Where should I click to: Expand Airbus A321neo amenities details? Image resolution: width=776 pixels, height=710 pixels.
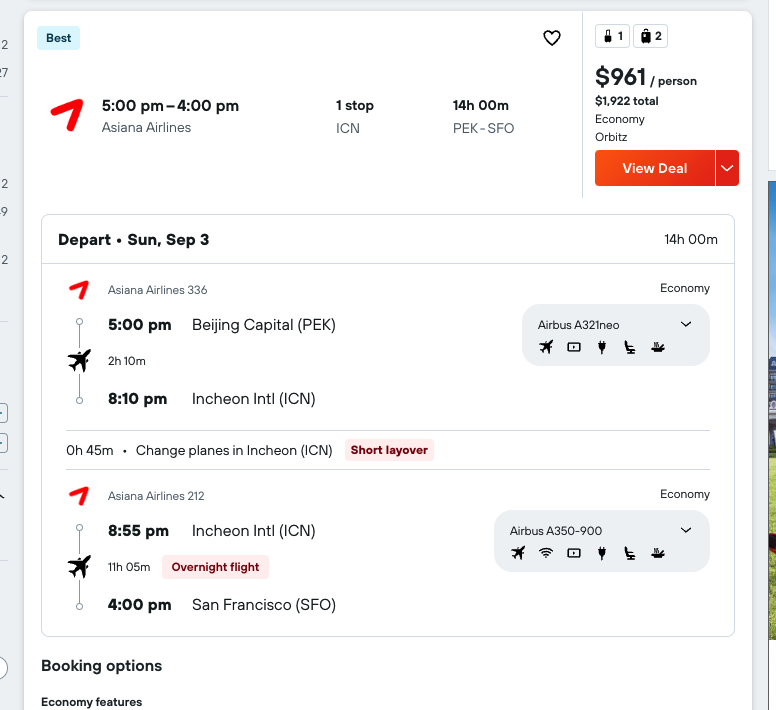pyautogui.click(x=685, y=325)
